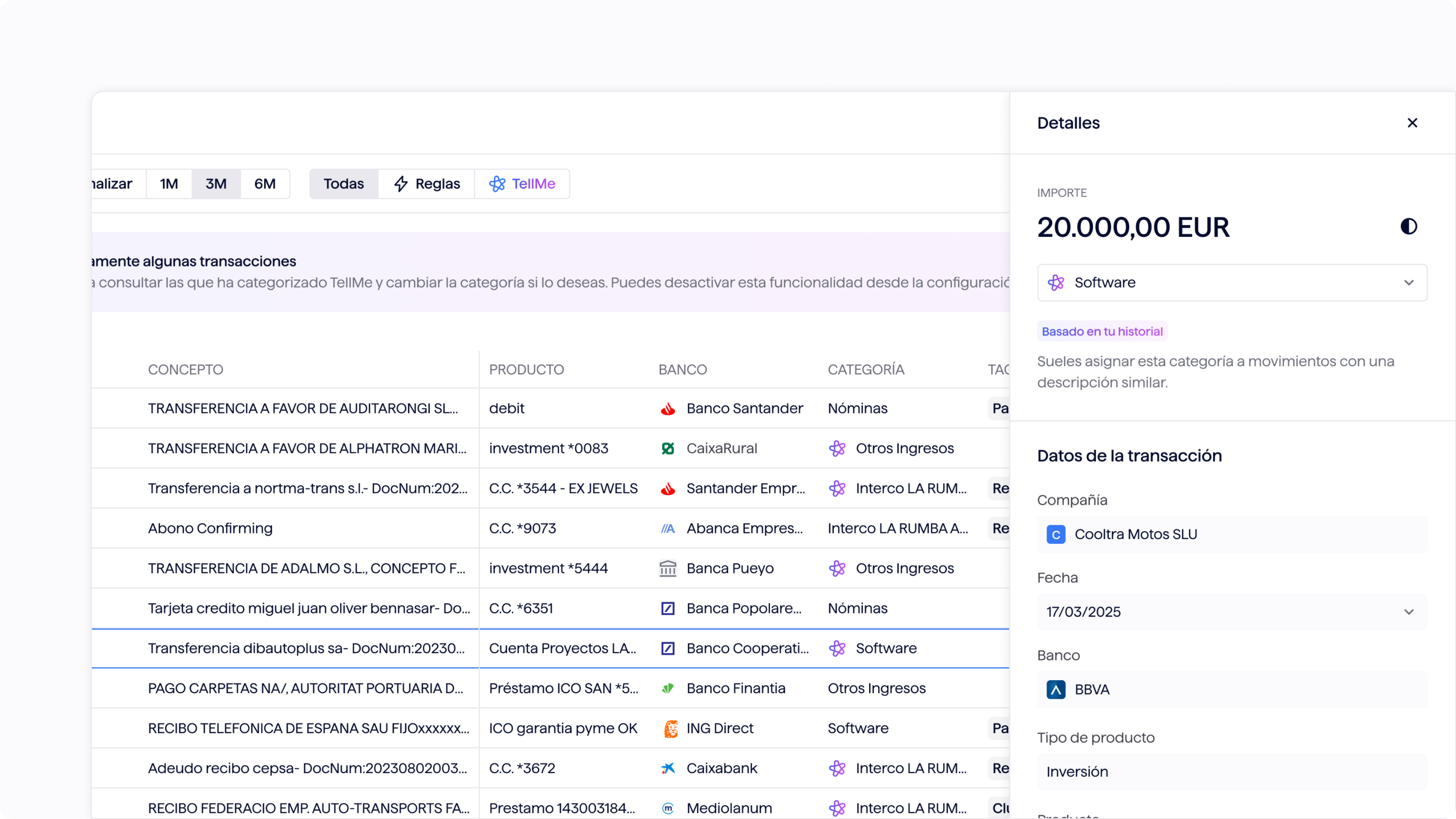Click category Interco LA RUMBA A... in Abono row

(897, 529)
